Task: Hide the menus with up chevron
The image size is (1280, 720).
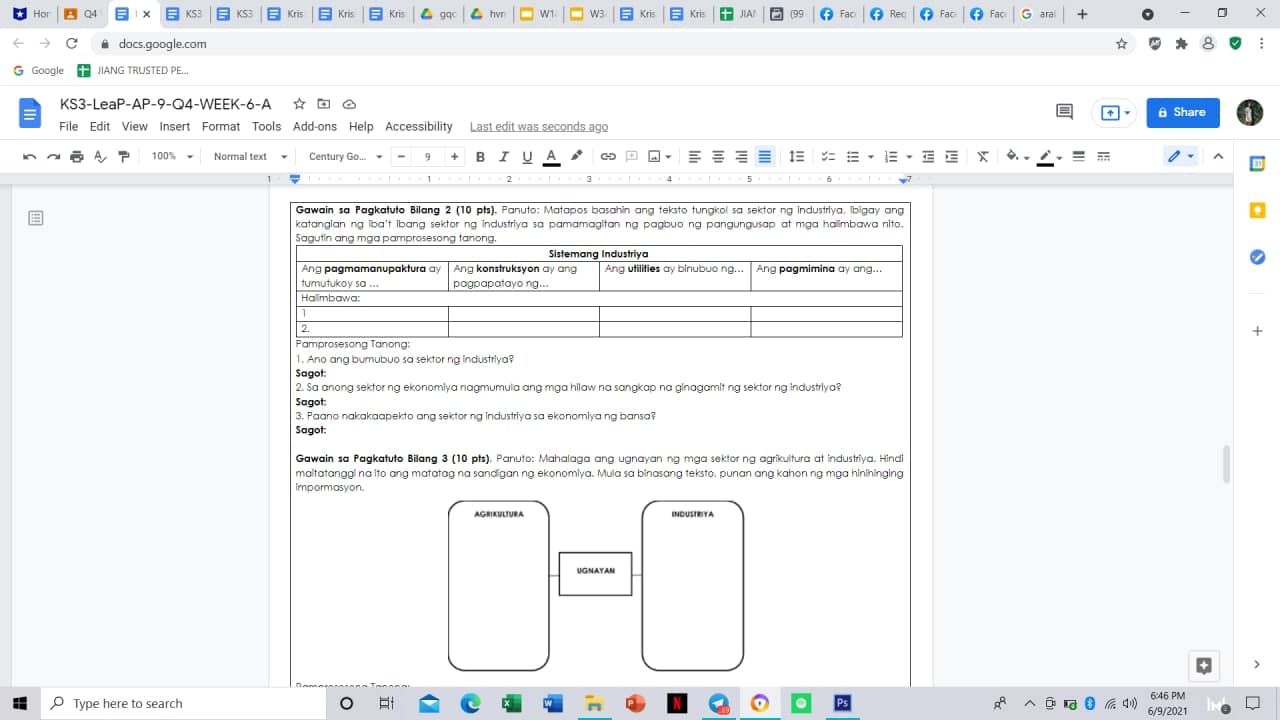Action: click(x=1218, y=157)
